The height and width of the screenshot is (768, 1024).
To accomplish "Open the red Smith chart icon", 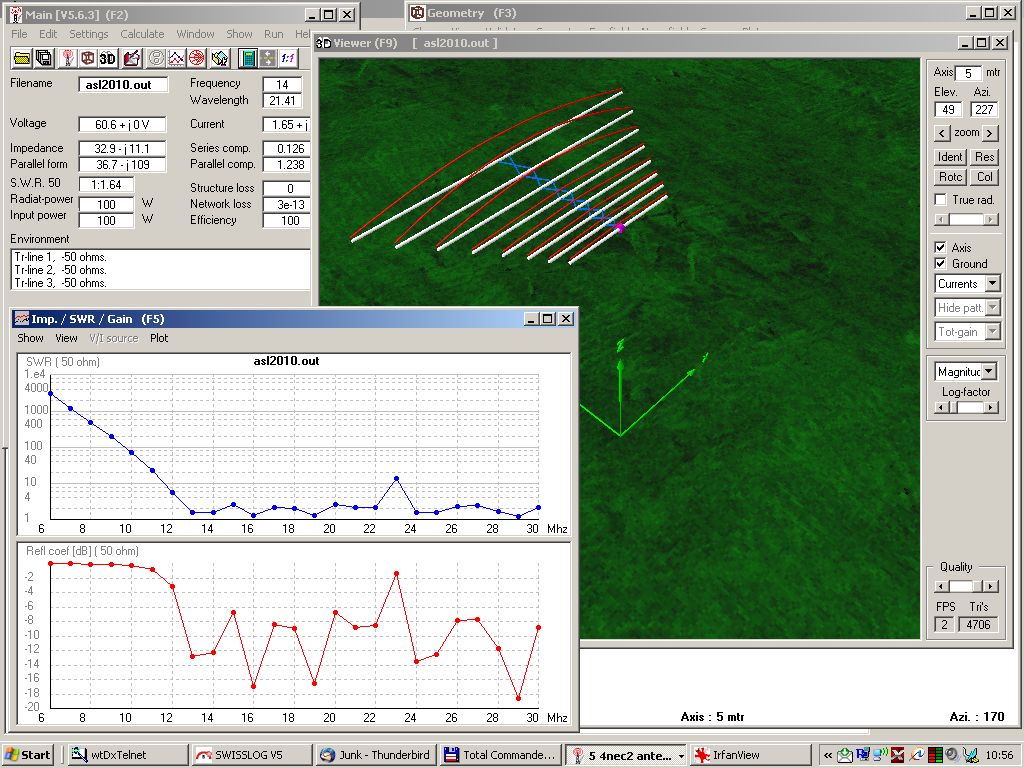I will (x=197, y=58).
